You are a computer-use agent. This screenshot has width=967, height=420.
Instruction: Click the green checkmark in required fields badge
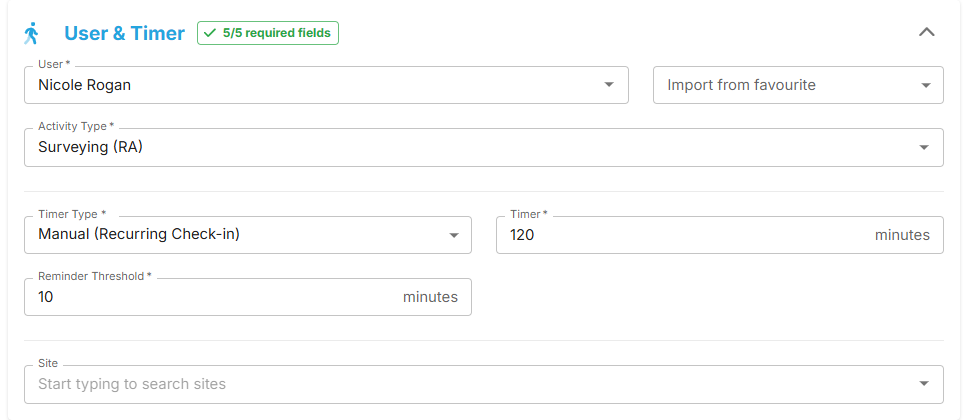(x=210, y=33)
